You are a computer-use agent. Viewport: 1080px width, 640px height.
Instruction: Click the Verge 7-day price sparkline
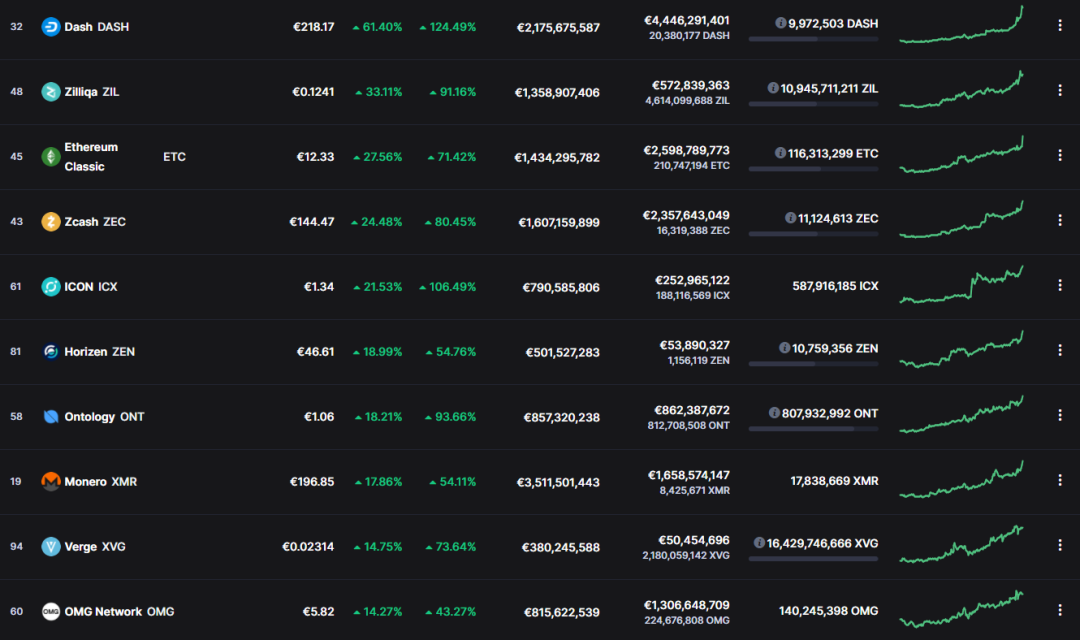pos(962,544)
